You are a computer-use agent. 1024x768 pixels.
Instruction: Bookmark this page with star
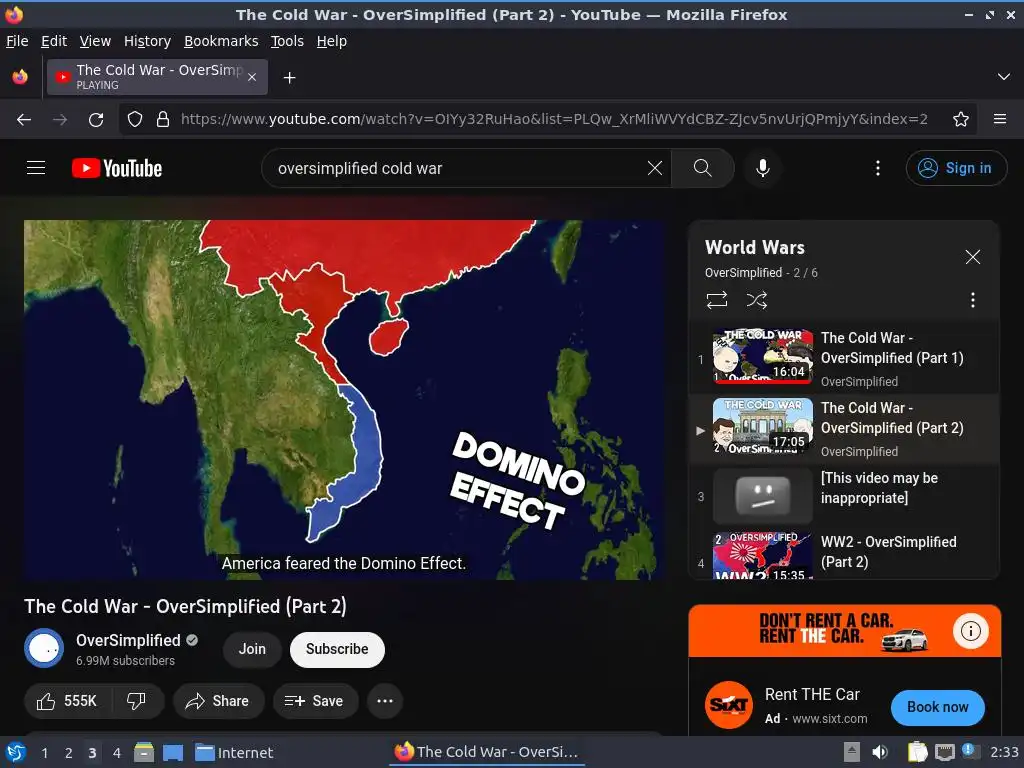pyautogui.click(x=960, y=120)
